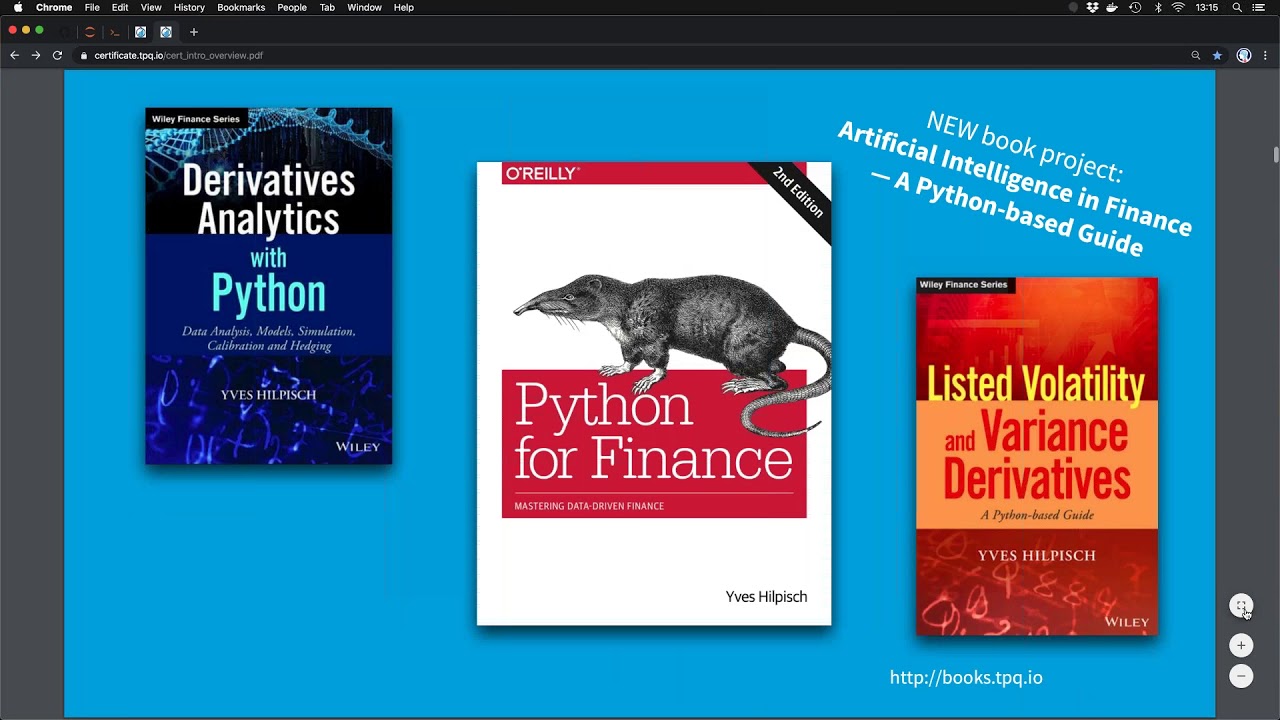
Task: Click the PDF vertical scrollbar thumb
Action: pyautogui.click(x=1276, y=154)
